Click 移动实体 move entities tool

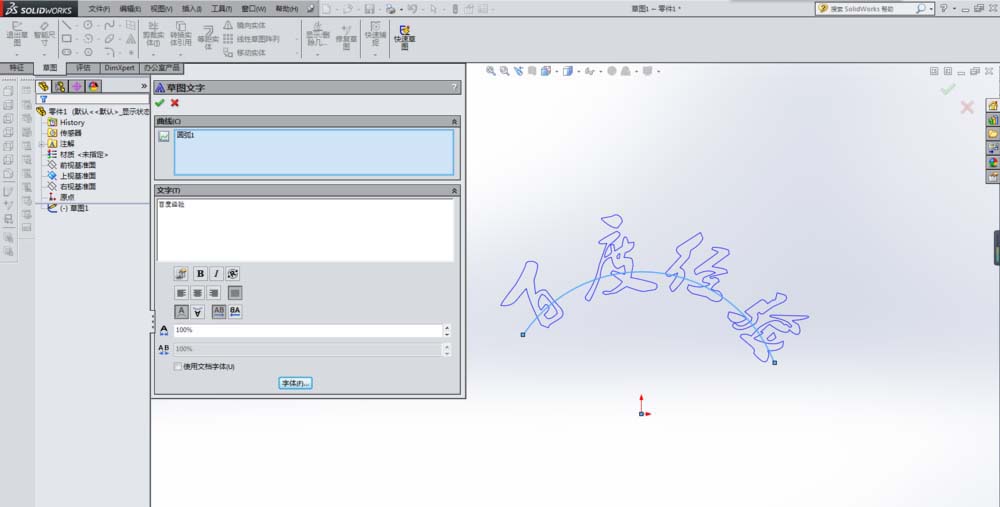click(x=244, y=53)
